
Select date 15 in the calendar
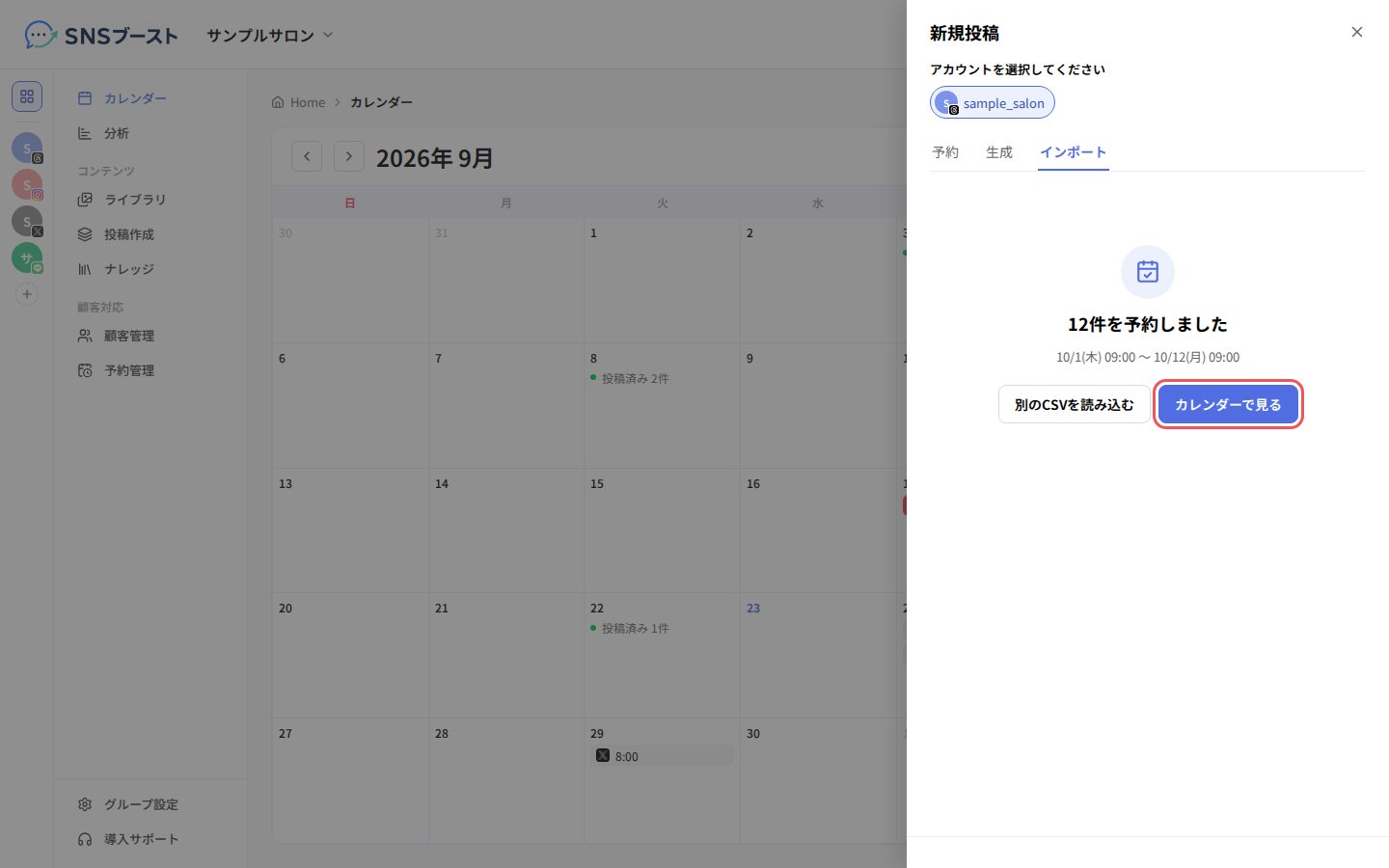[597, 484]
